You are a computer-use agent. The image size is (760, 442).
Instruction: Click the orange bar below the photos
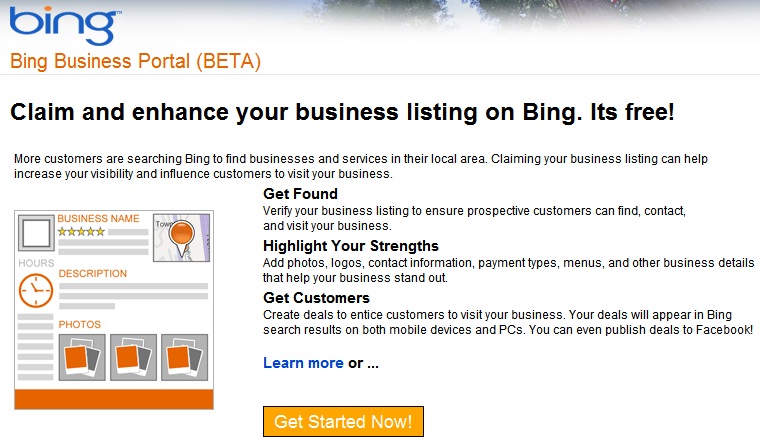114,399
